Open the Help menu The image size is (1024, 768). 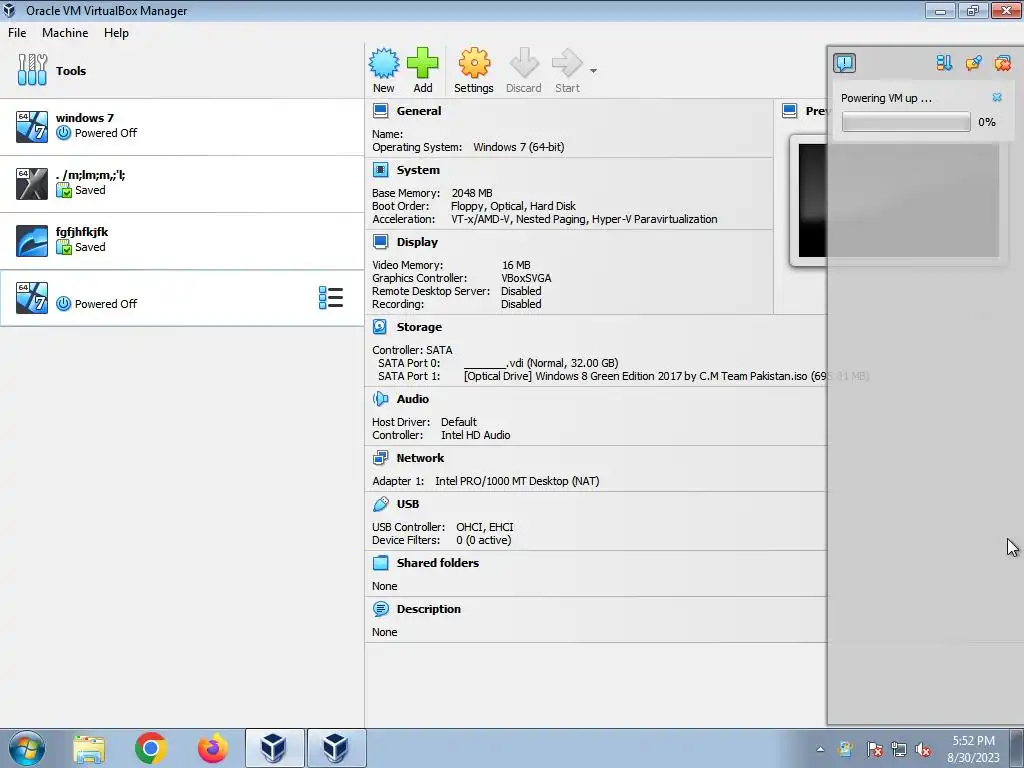116,33
